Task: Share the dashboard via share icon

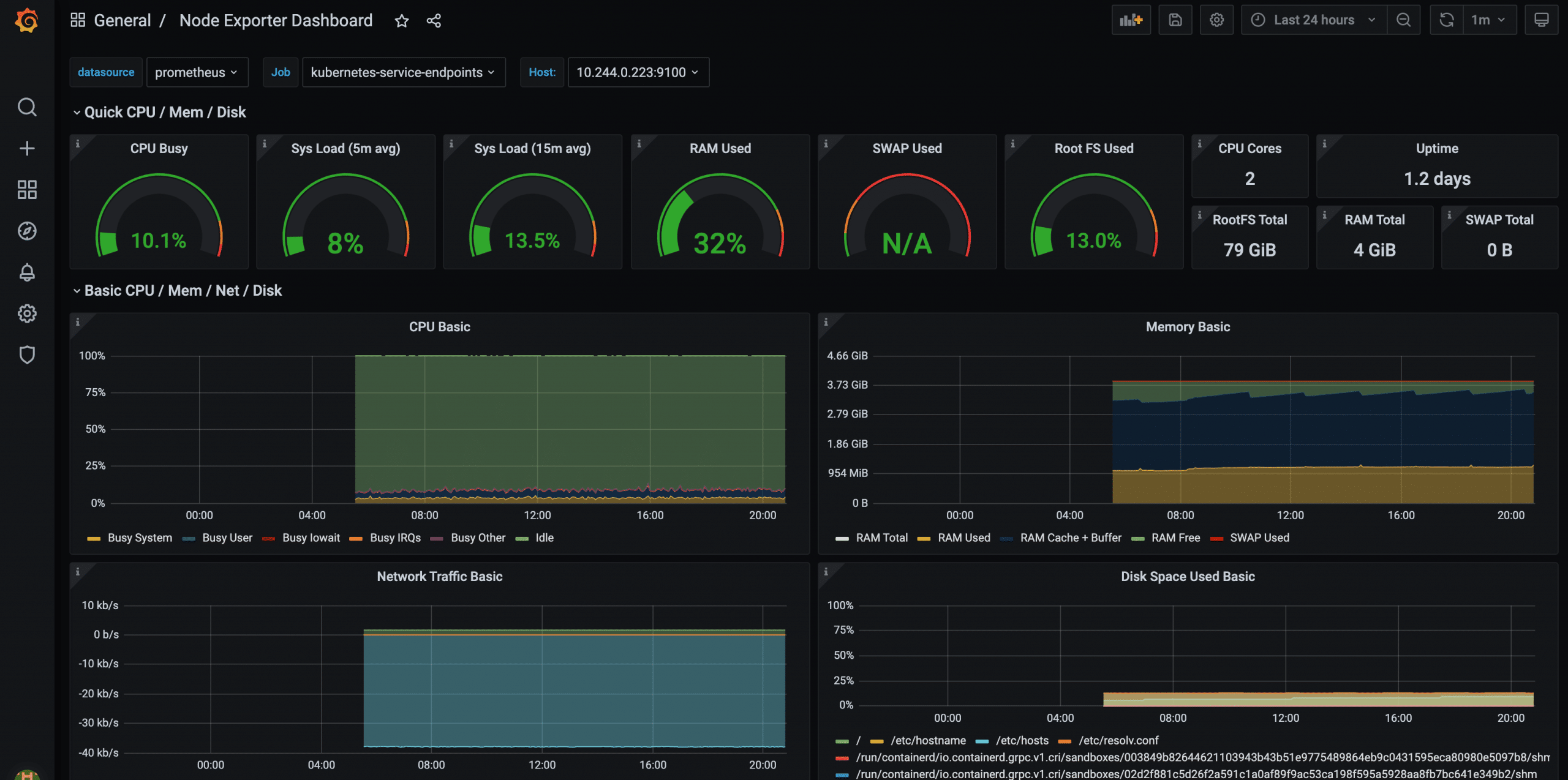Action: coord(434,21)
